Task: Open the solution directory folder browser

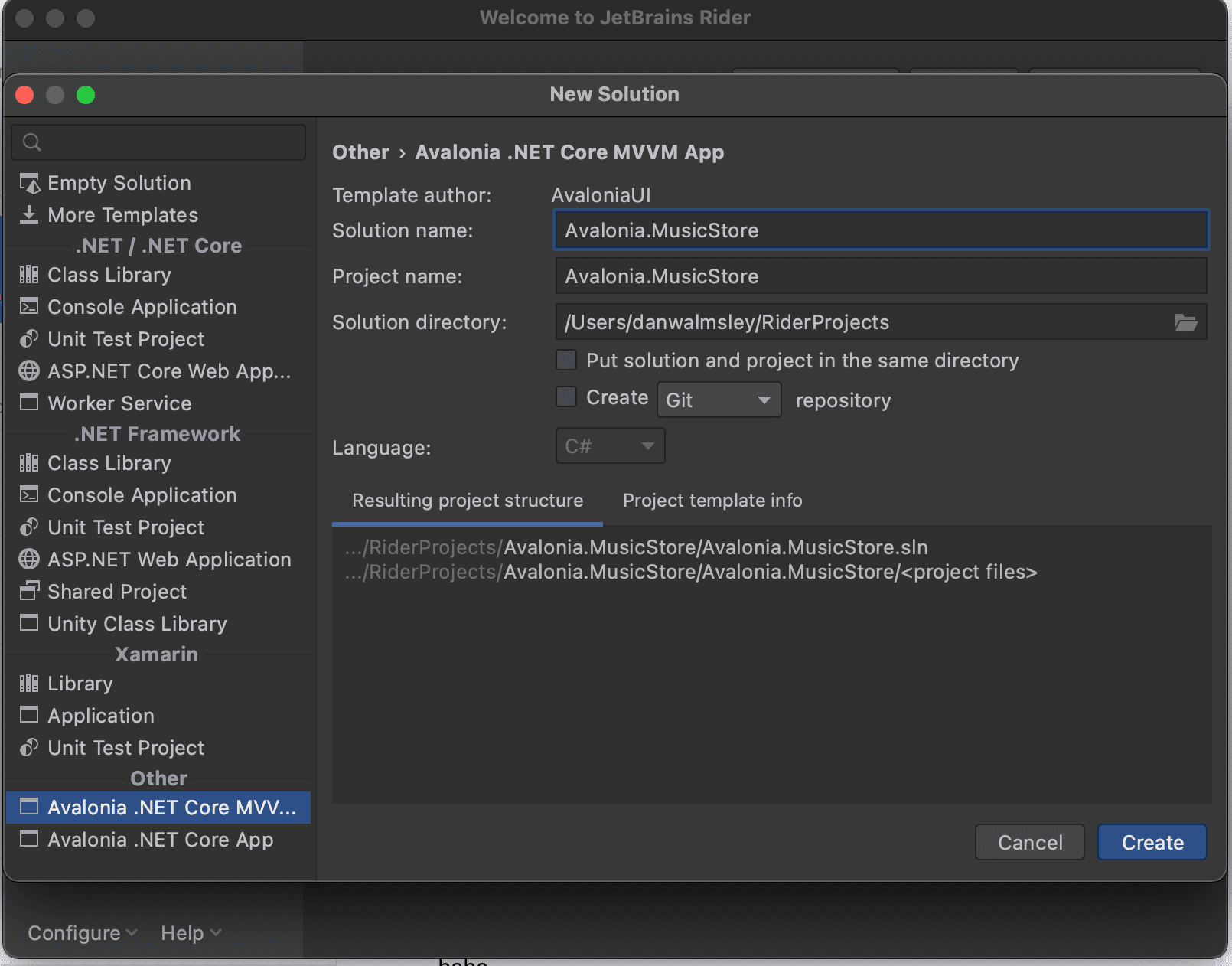Action: tap(1185, 322)
